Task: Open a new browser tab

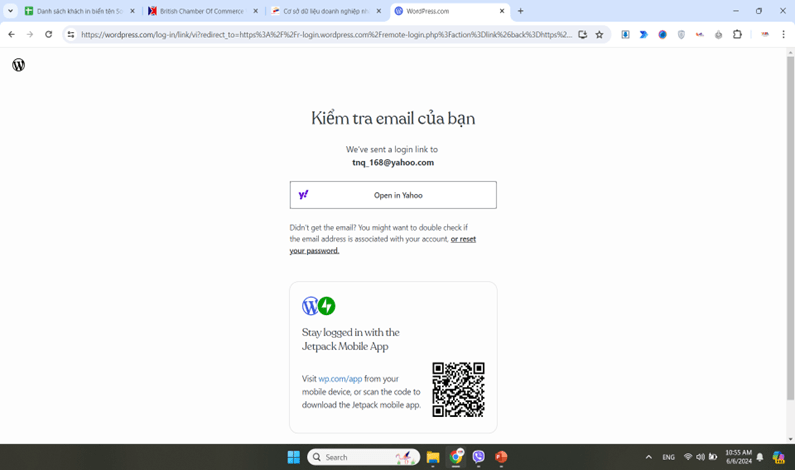Action: [520, 11]
